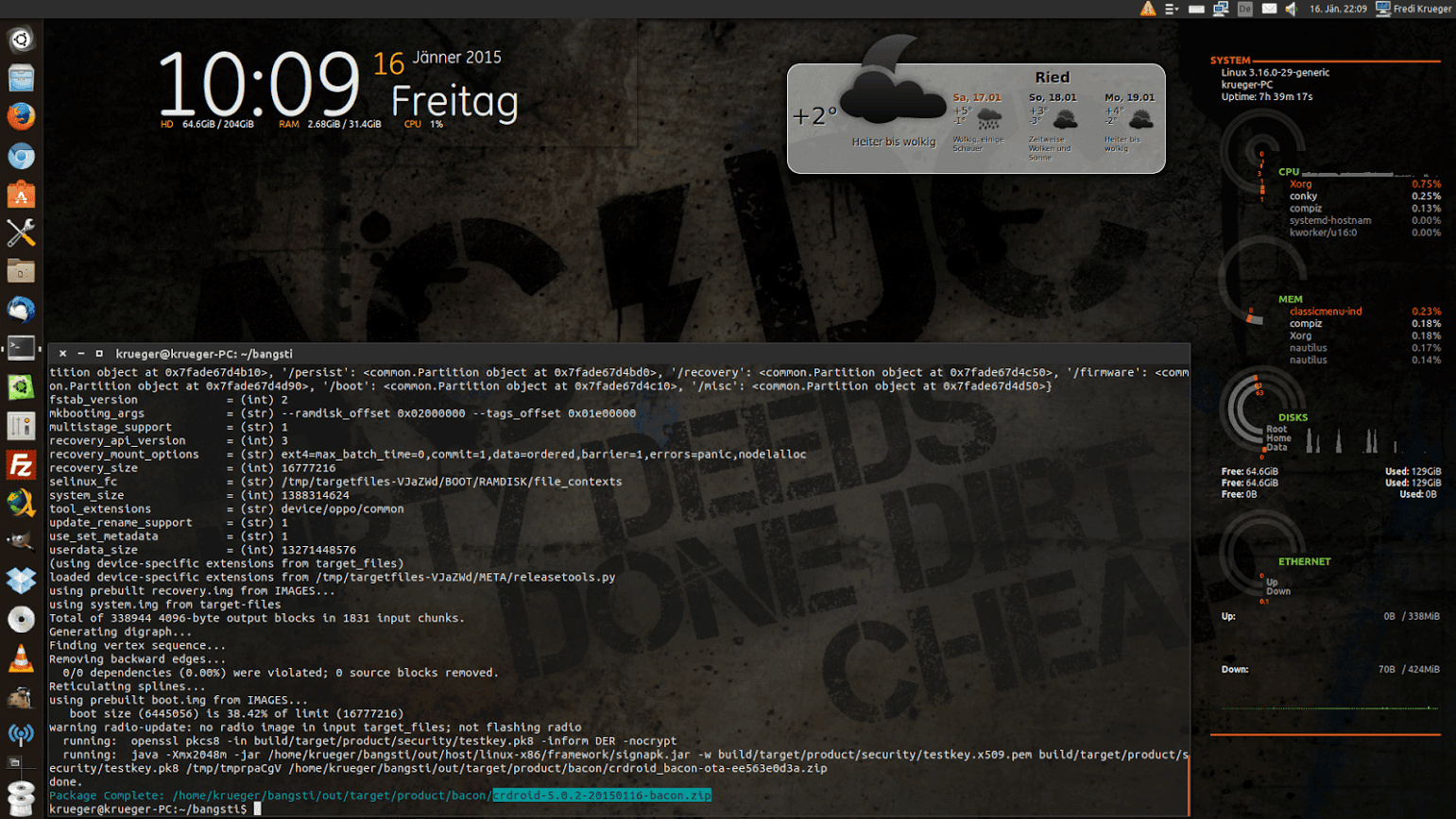Click the Linux 3.16.0-29-generic line in conky
Viewport: 1456px width, 819px height.
pos(1275,72)
